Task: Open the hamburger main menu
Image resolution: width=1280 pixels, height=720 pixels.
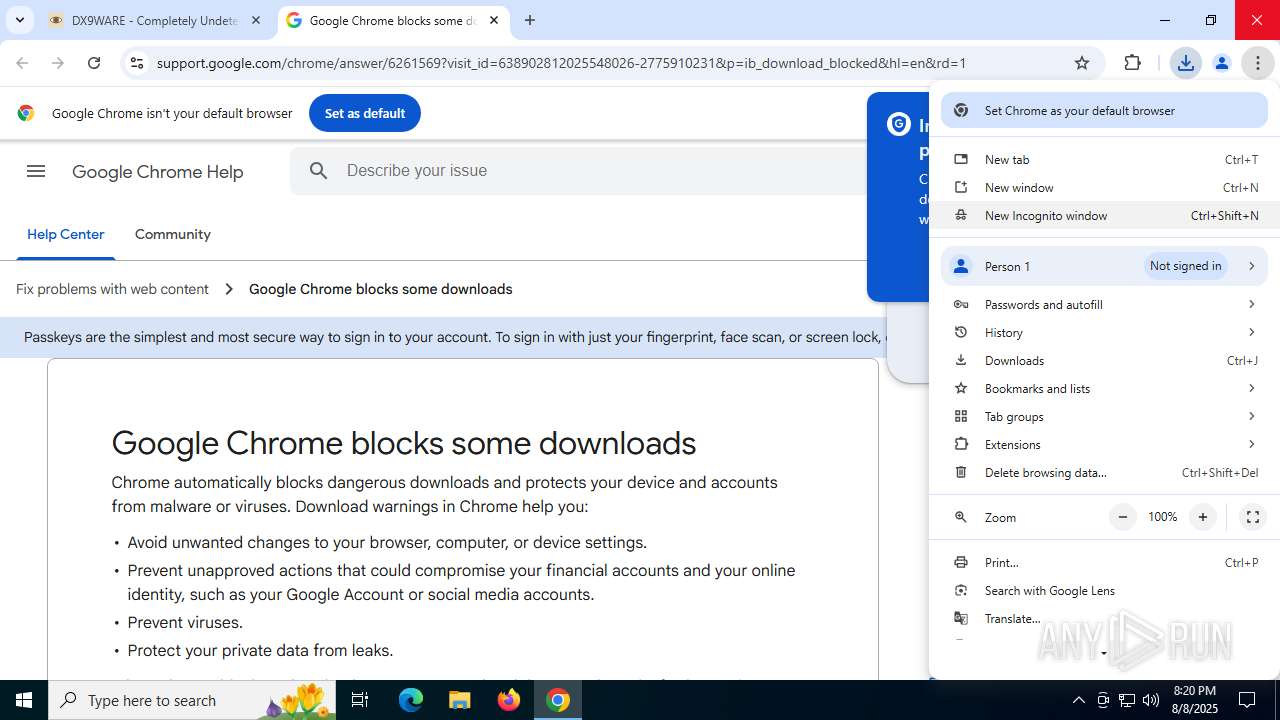Action: (36, 171)
